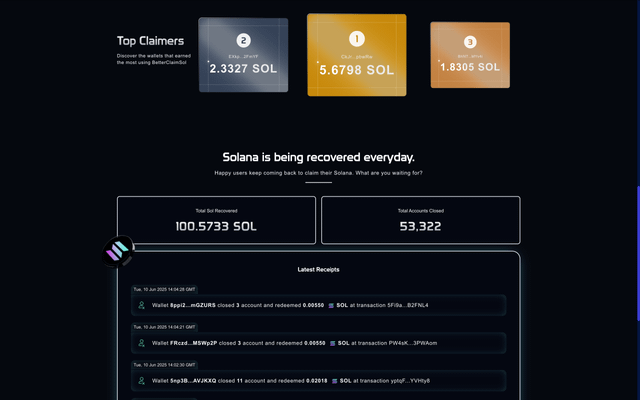Screen dimensions: 640x400
Task: Click SOL token icon in 5np3B...AVJKXQ receipt
Action: click(335, 381)
